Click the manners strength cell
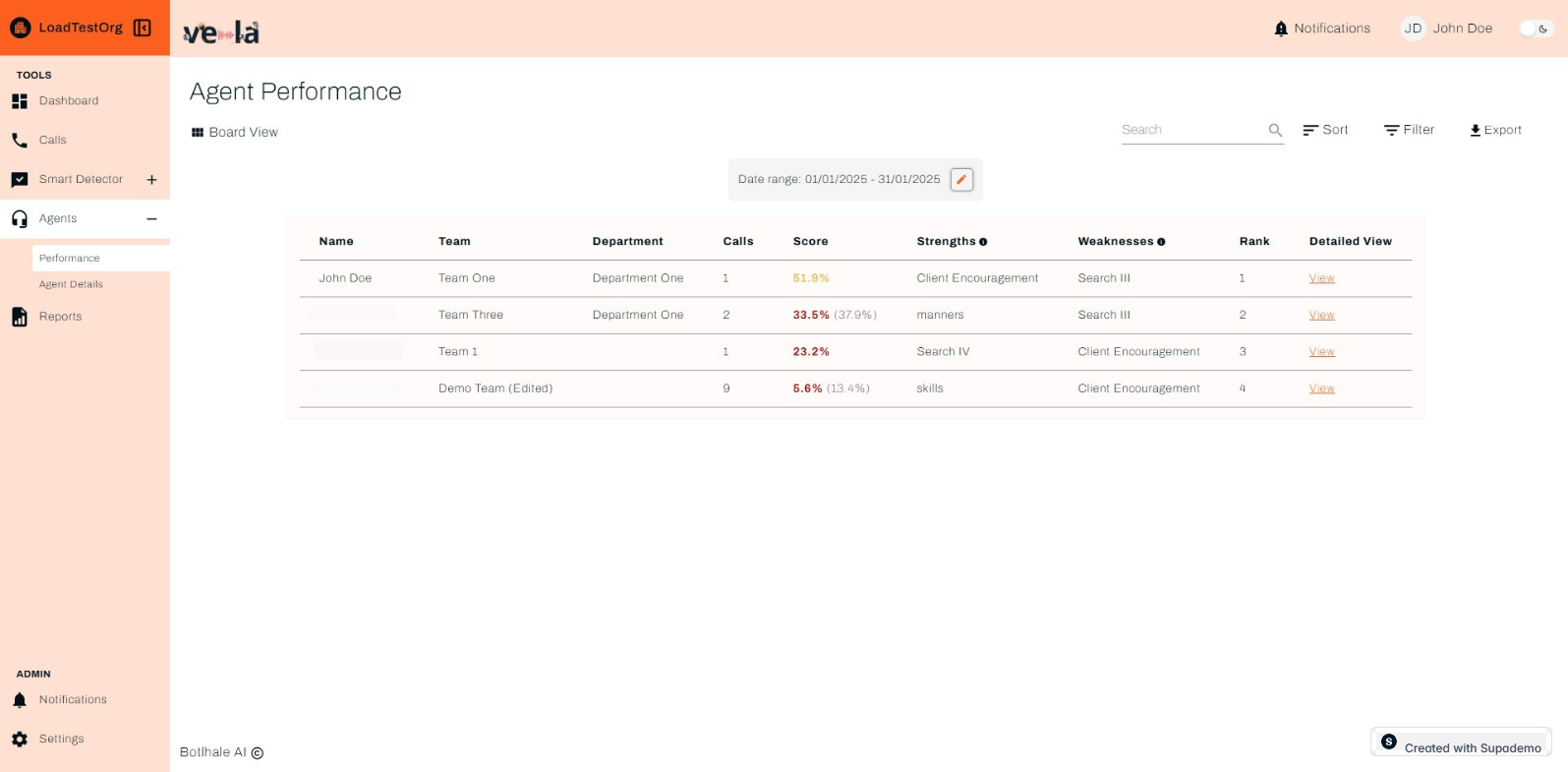This screenshot has height=772, width=1568. tap(940, 315)
